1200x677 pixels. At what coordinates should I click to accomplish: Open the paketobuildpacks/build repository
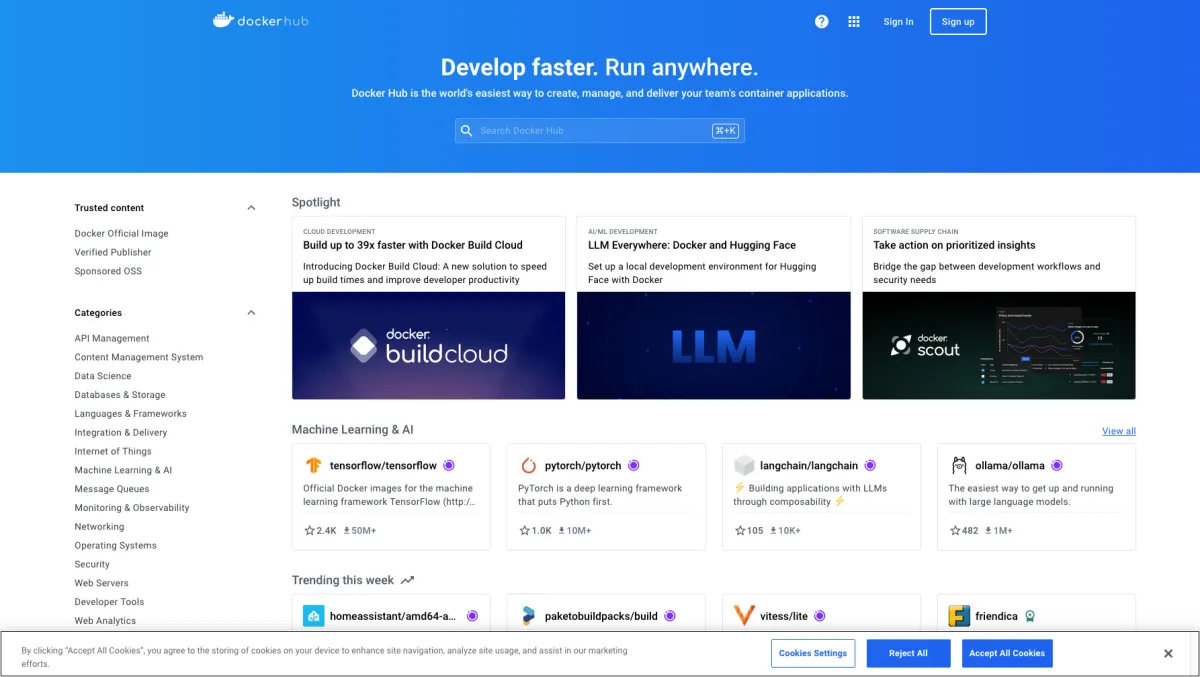click(601, 617)
